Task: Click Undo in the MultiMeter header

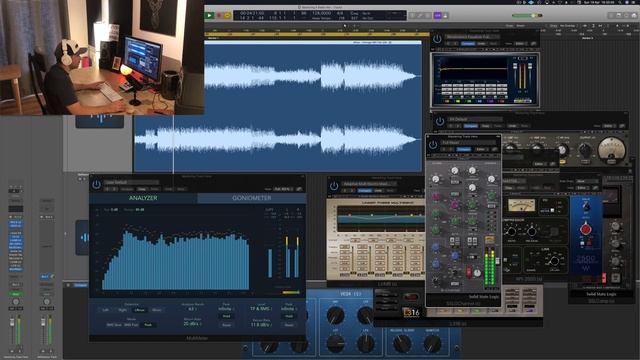Action: (169, 189)
